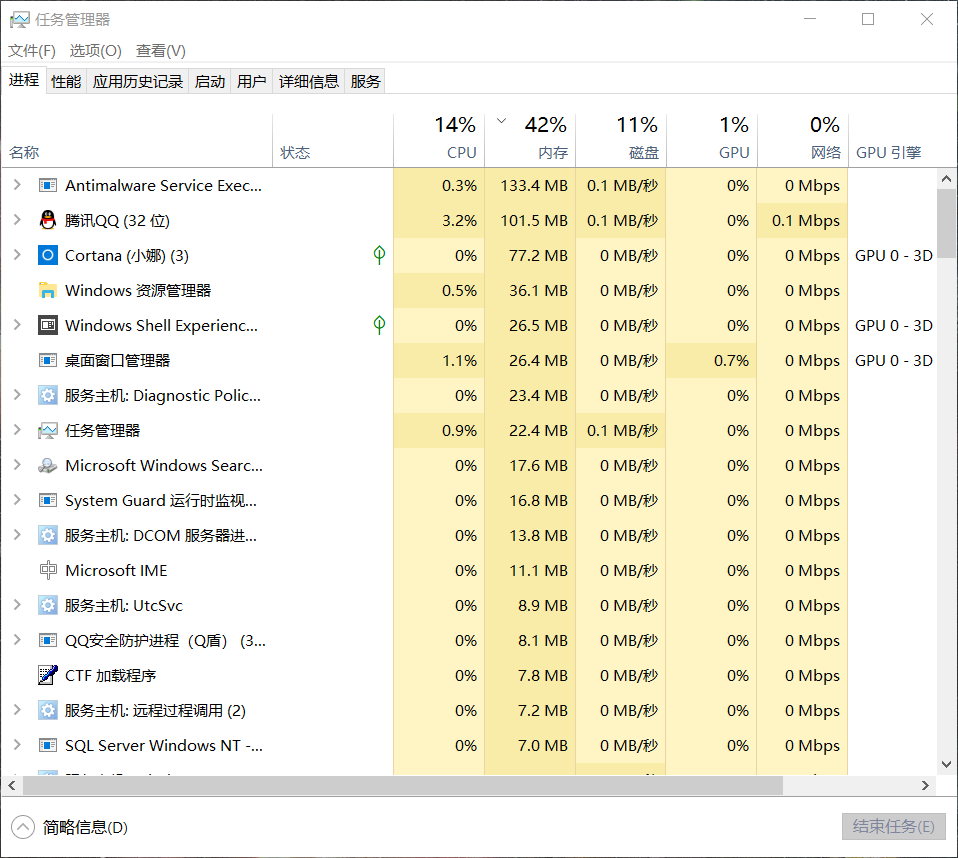This screenshot has height=858, width=958.
Task: Click the Microsoft IME icon
Action: 48,570
